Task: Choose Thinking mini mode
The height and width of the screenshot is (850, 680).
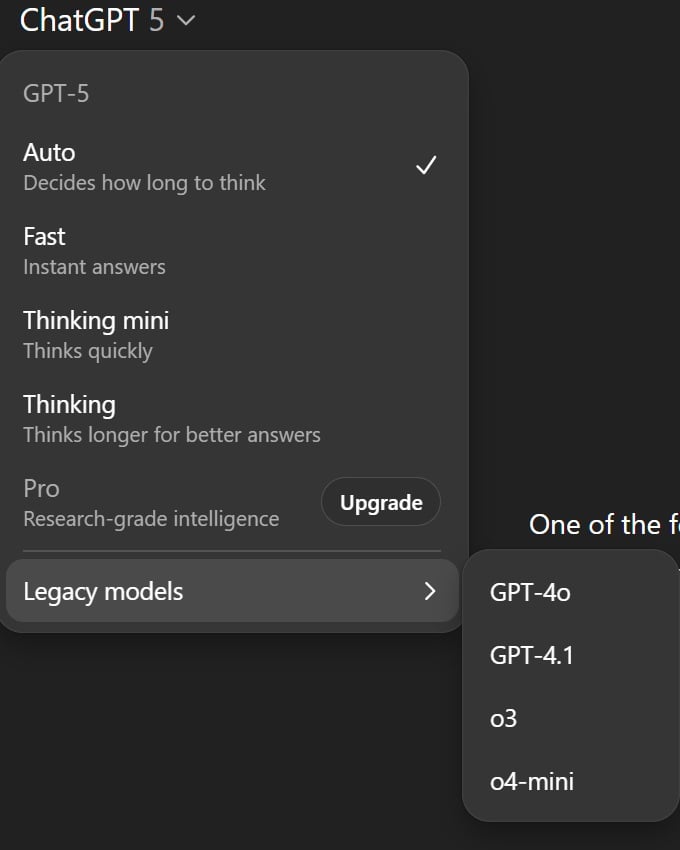Action: tap(95, 321)
